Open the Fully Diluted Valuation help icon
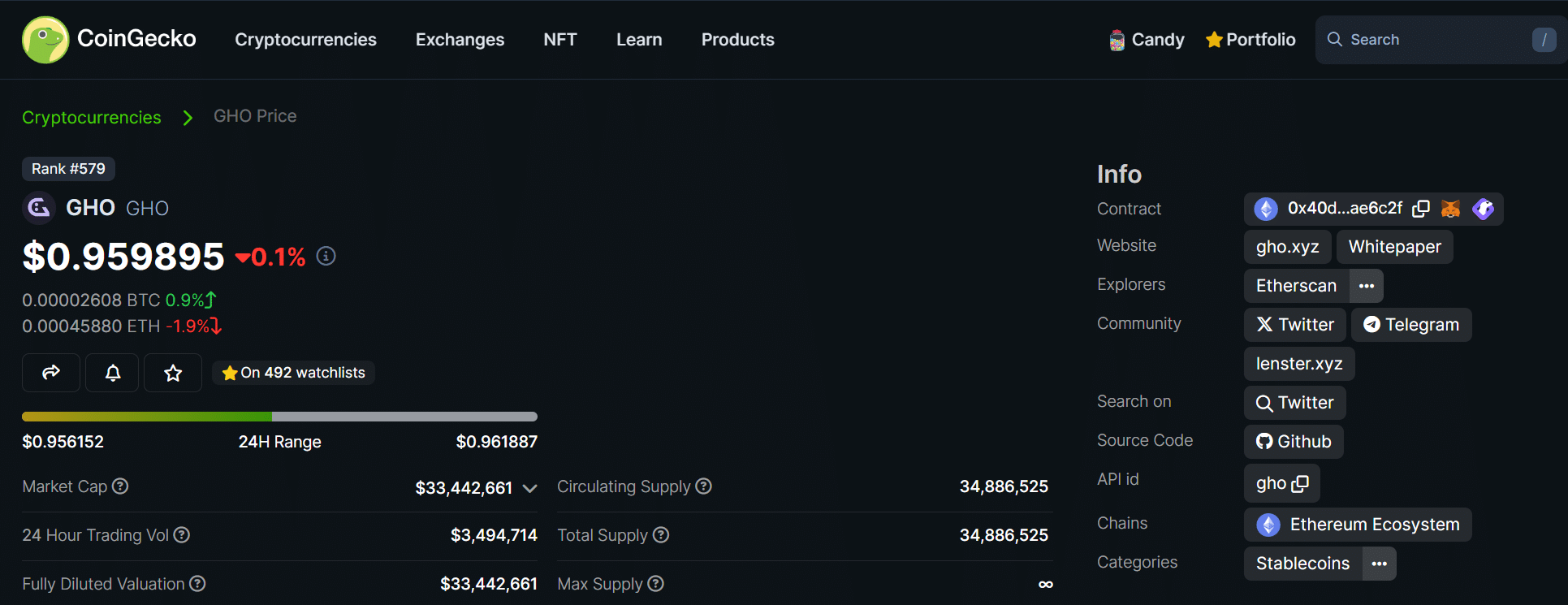 197,584
